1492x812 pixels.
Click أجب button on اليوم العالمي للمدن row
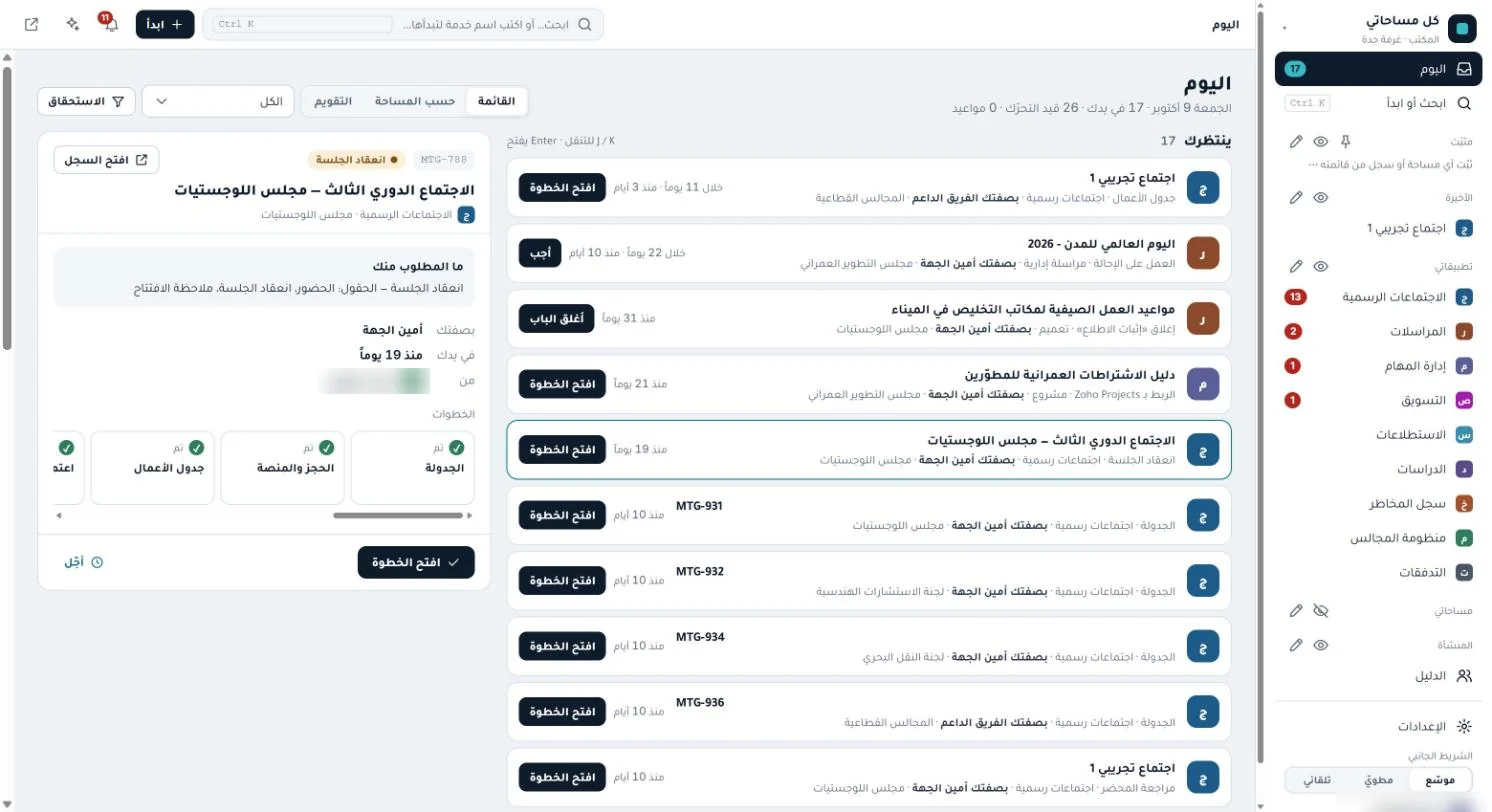tap(540, 253)
